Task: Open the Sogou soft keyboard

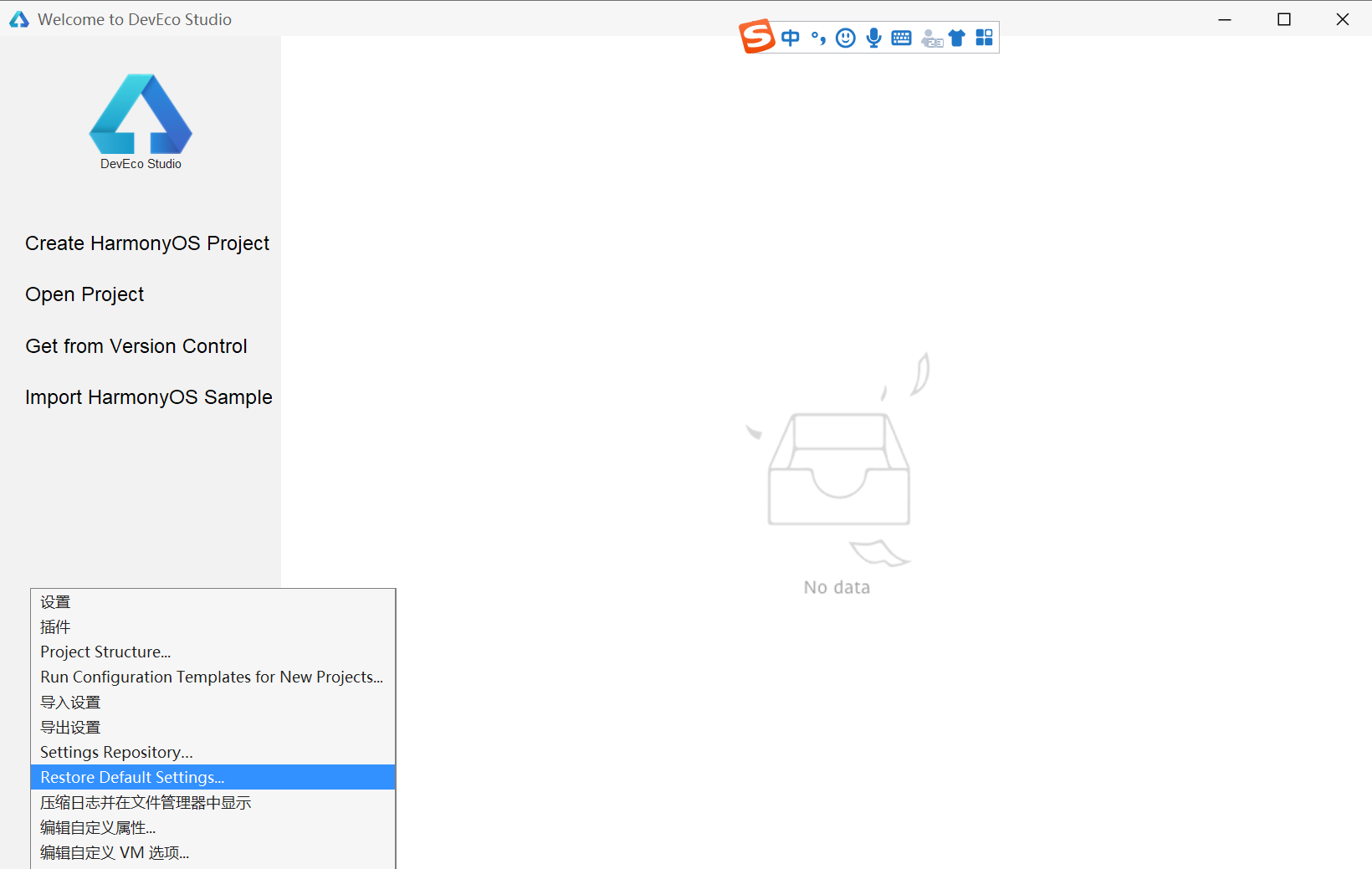Action: 901,38
